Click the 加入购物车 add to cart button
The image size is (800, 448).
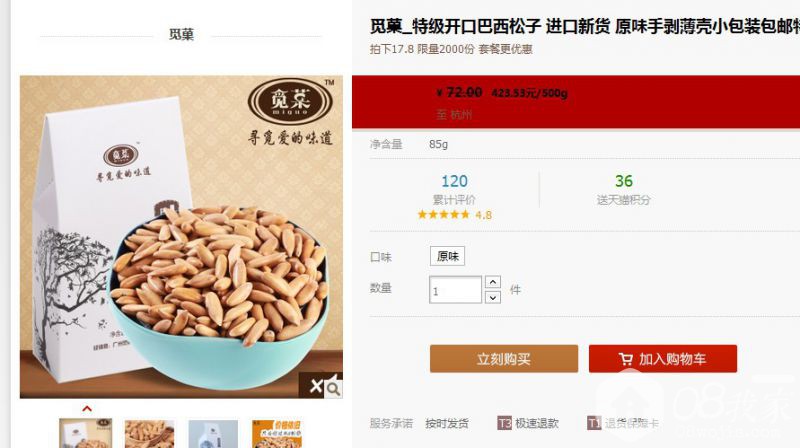[663, 359]
